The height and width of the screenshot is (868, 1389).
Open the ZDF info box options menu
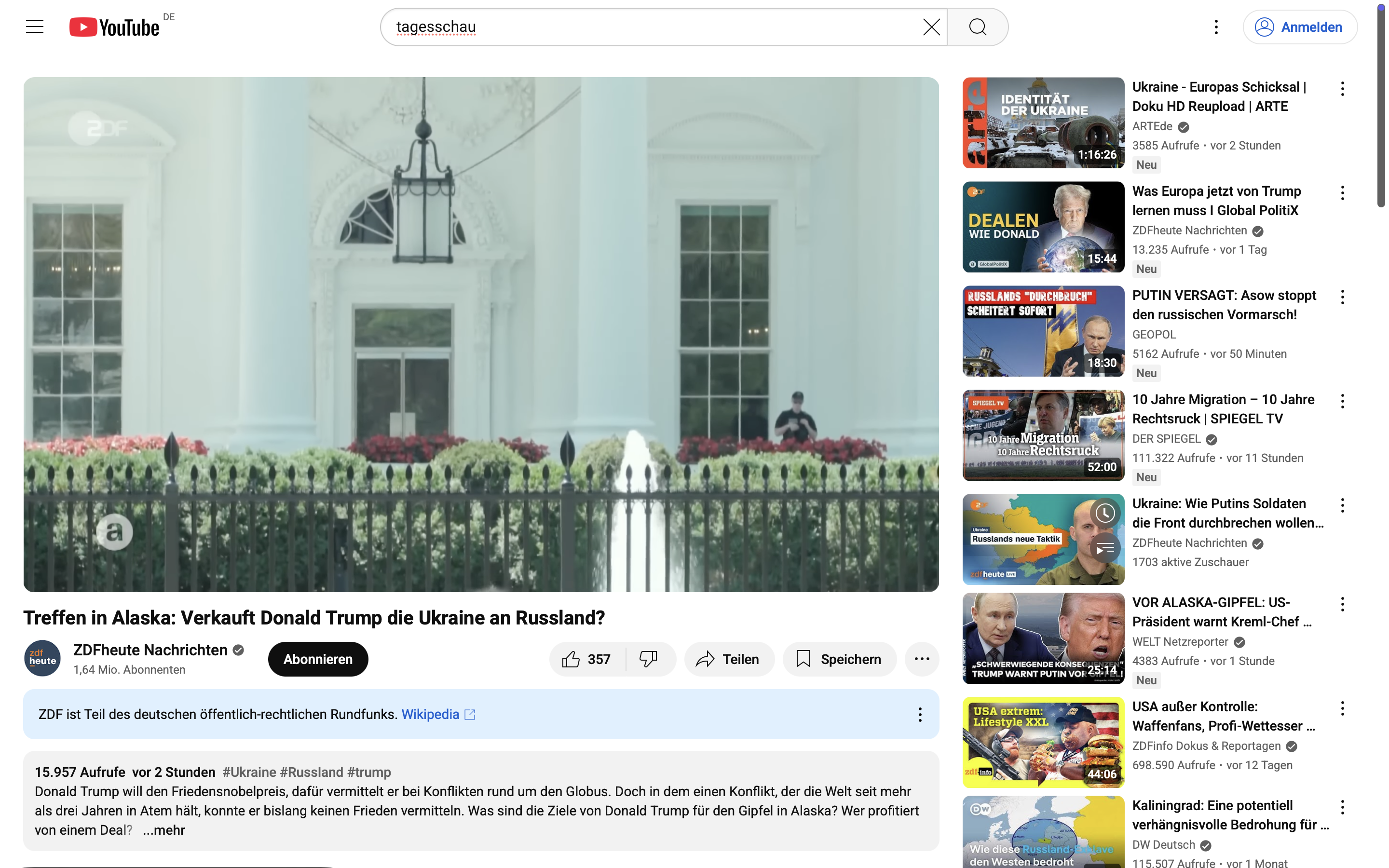tap(920, 714)
